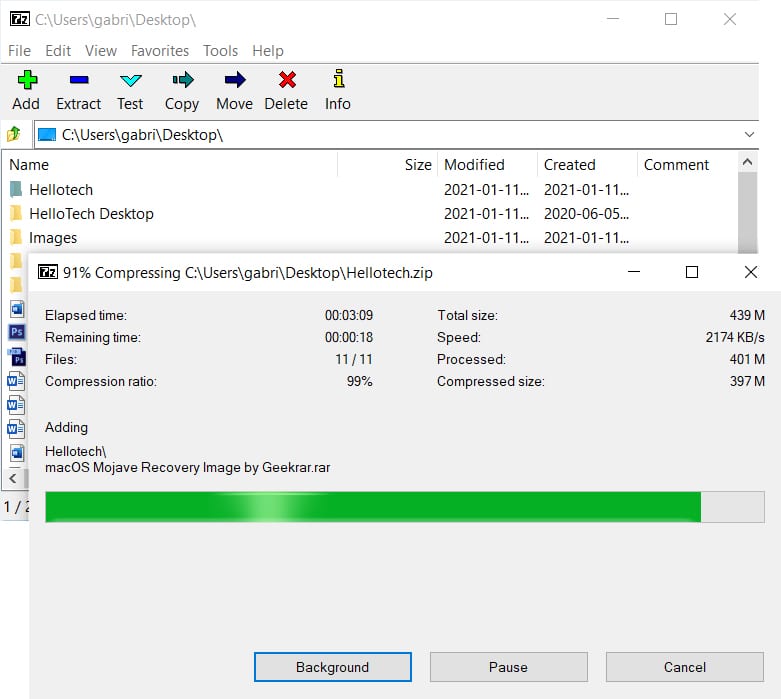Click the Files count 11 / 11
781x699 pixels.
pos(354,359)
